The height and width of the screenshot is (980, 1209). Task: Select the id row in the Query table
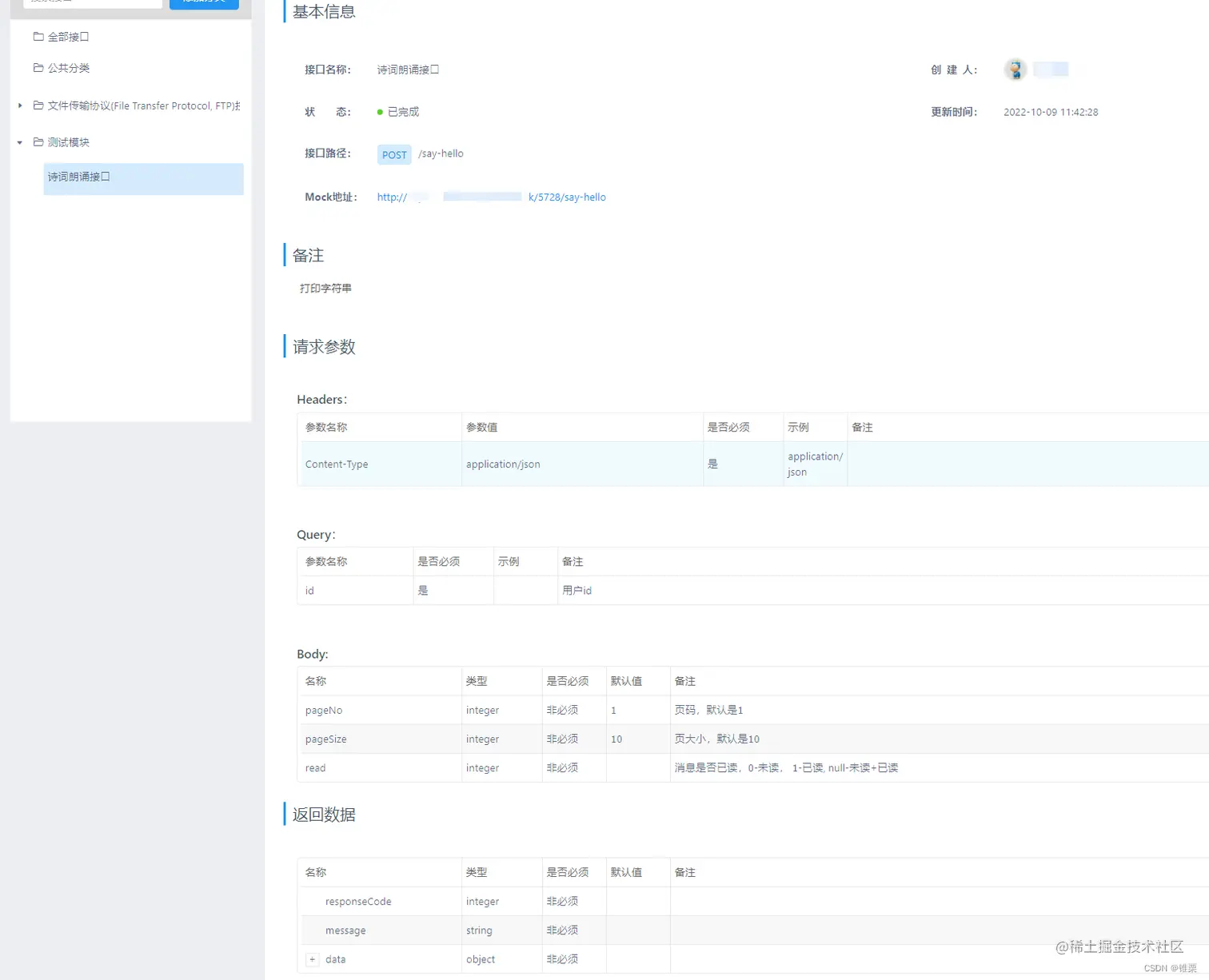(x=309, y=590)
